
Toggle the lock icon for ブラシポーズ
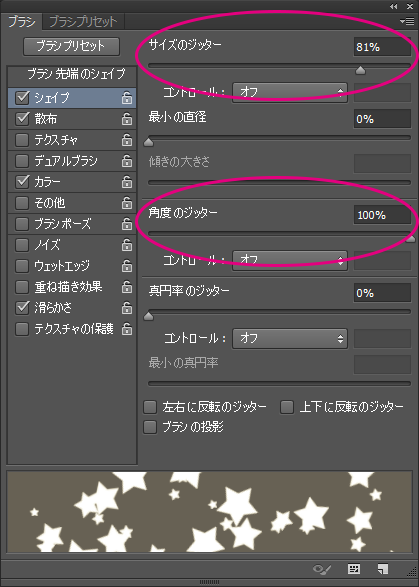127,224
